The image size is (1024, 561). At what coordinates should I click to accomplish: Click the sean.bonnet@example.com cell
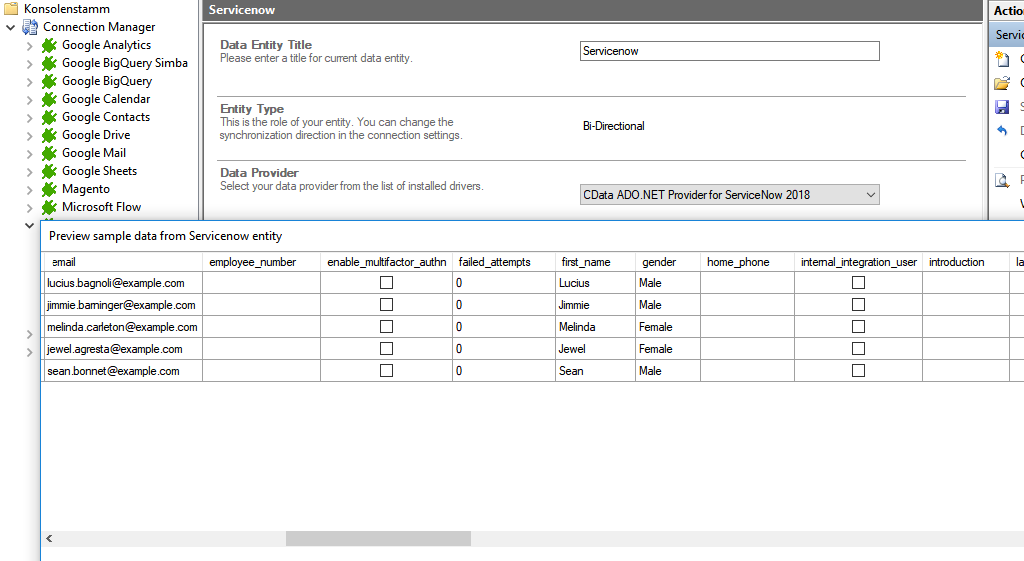pyautogui.click(x=122, y=371)
